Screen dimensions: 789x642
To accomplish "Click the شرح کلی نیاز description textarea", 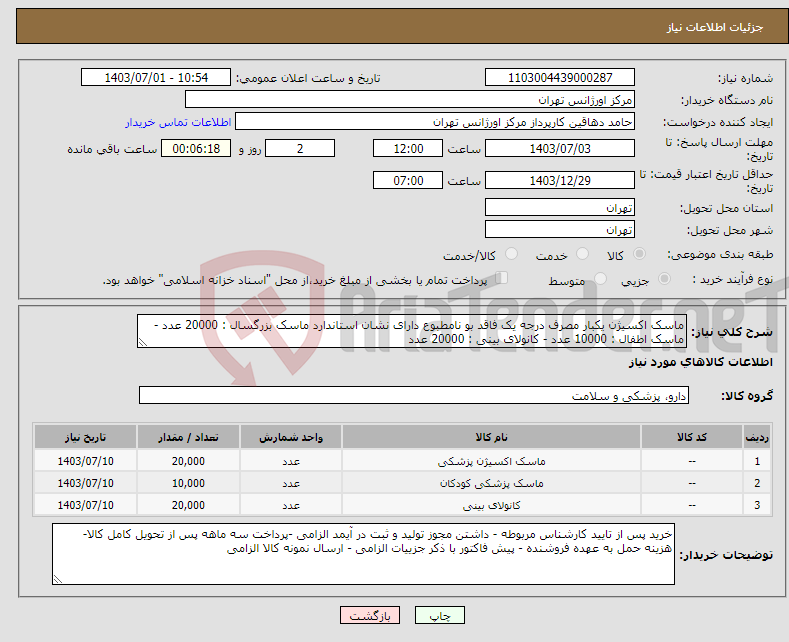I will point(412,331).
